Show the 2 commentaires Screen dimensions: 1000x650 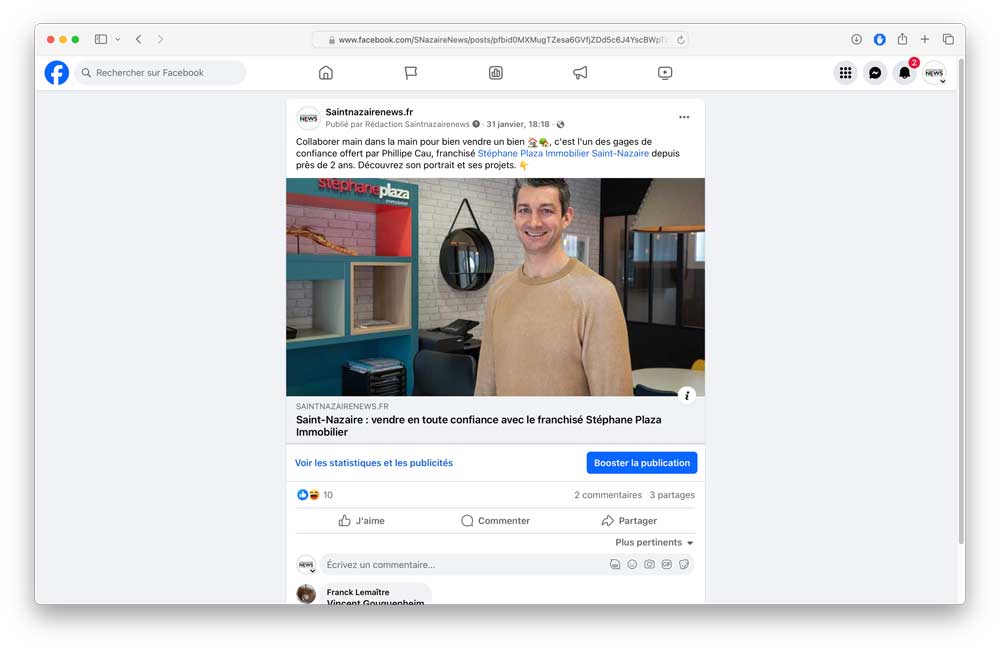coord(608,495)
